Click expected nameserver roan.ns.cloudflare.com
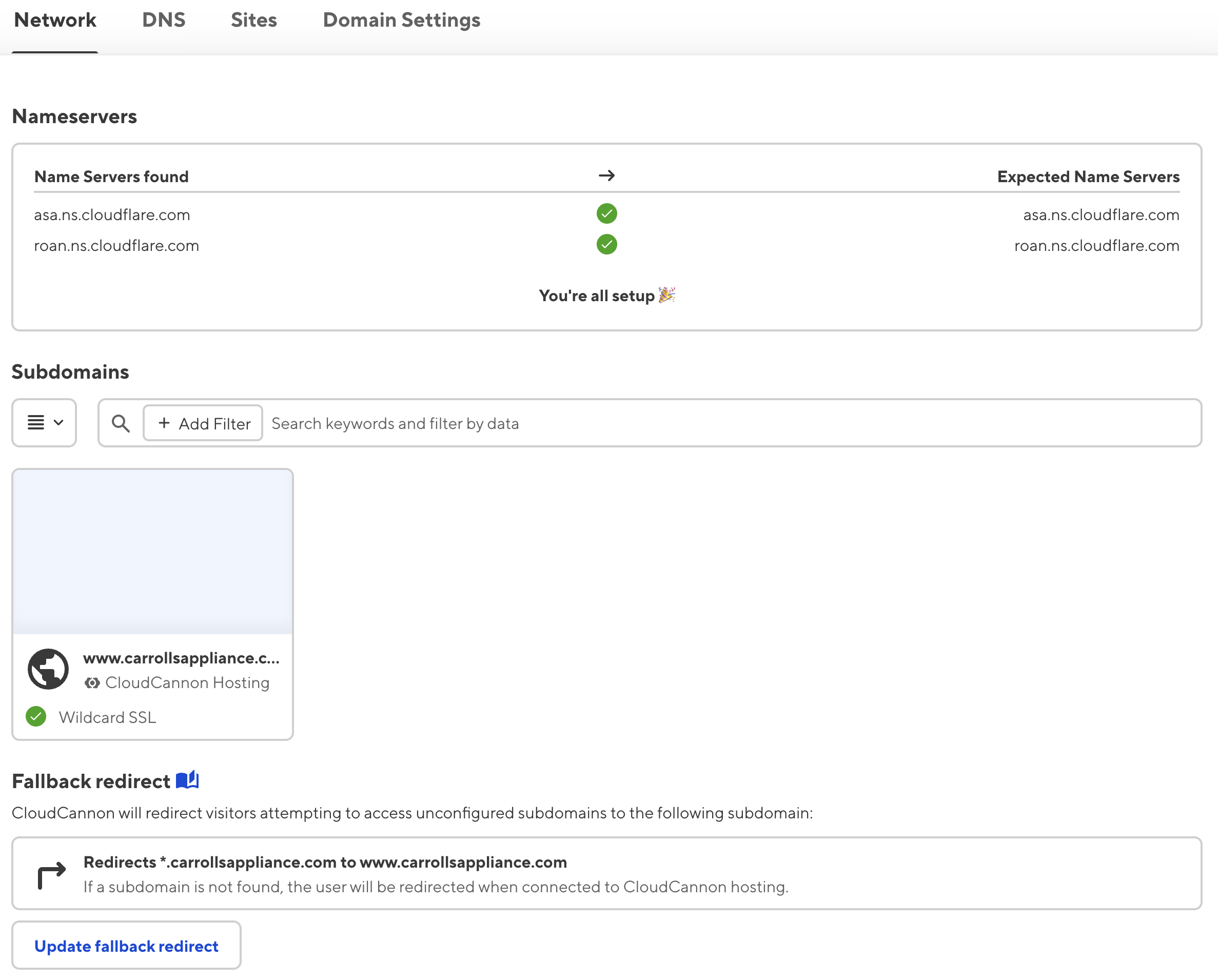This screenshot has width=1218, height=980. (x=1096, y=246)
